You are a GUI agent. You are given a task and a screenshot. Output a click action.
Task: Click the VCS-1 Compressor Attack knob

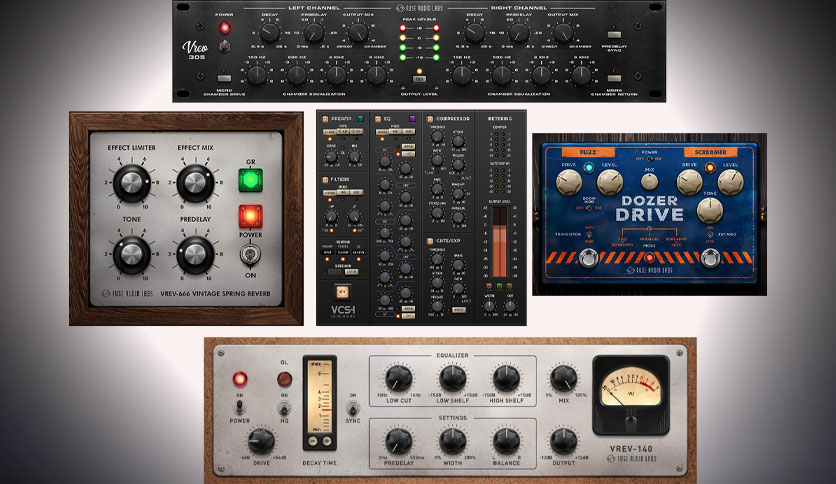click(458, 141)
